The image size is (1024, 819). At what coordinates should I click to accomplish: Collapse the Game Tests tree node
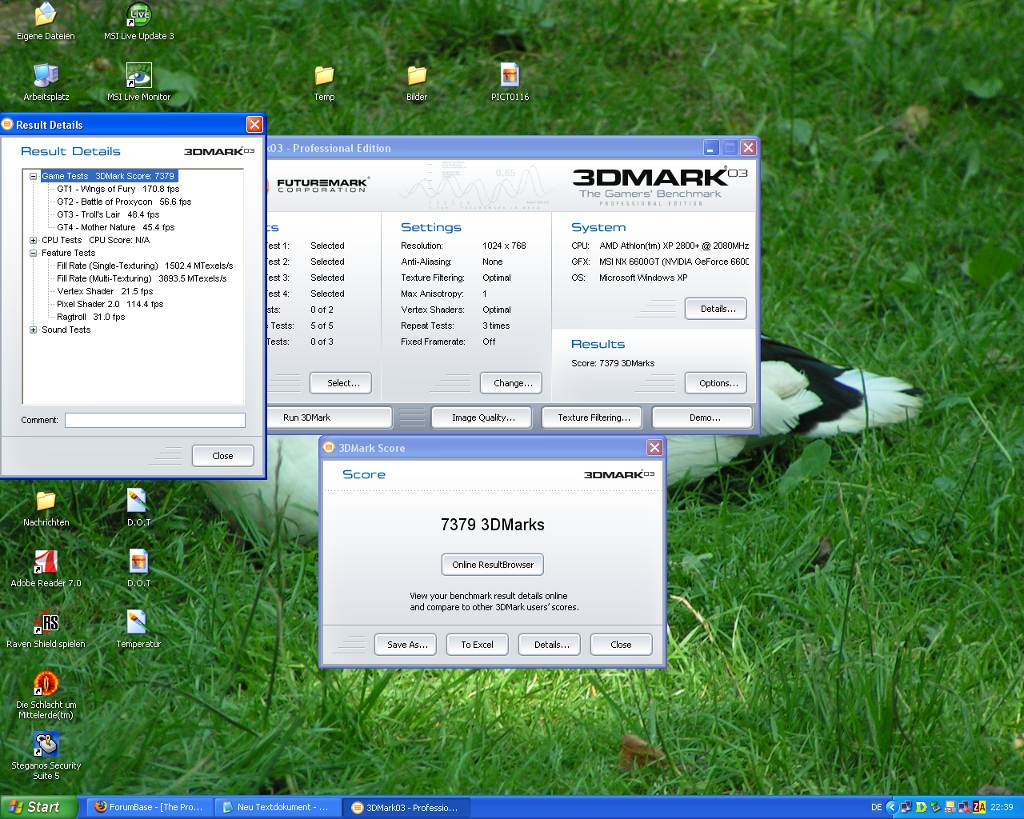[33, 176]
